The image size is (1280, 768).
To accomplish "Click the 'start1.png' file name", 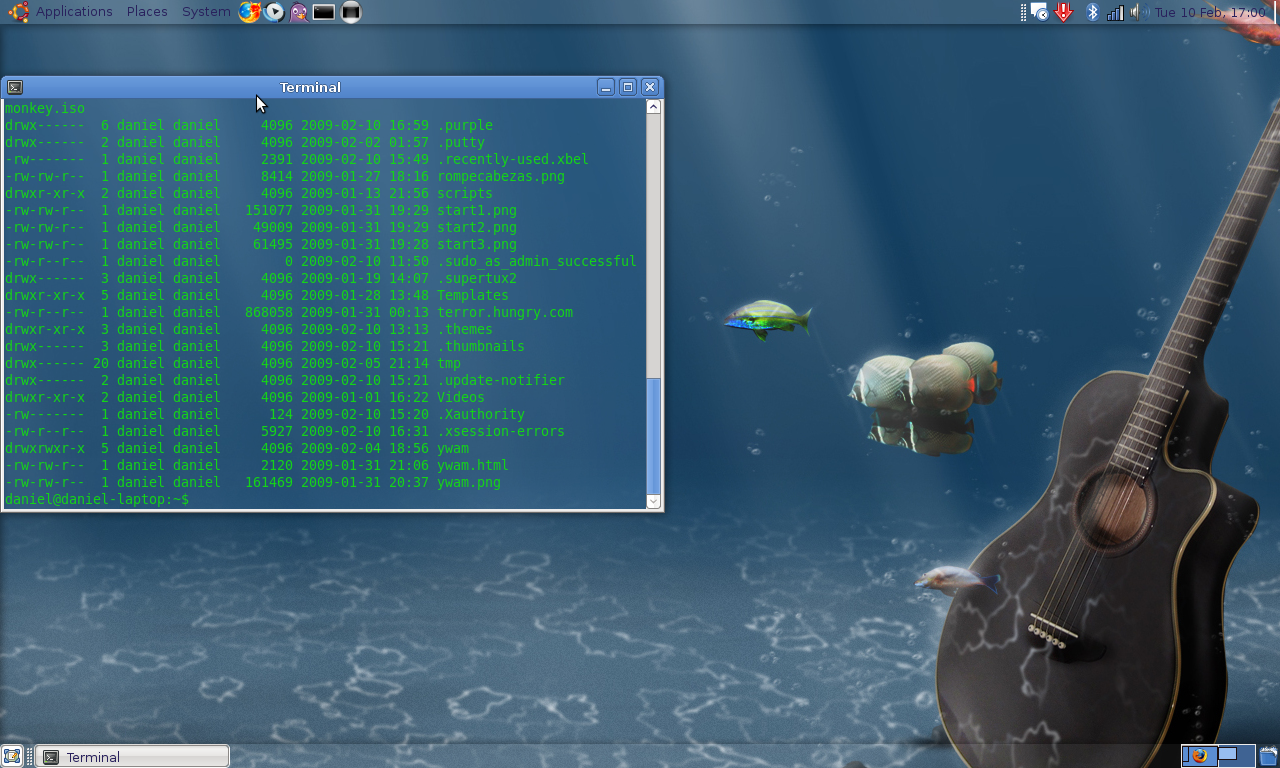I will (477, 210).
